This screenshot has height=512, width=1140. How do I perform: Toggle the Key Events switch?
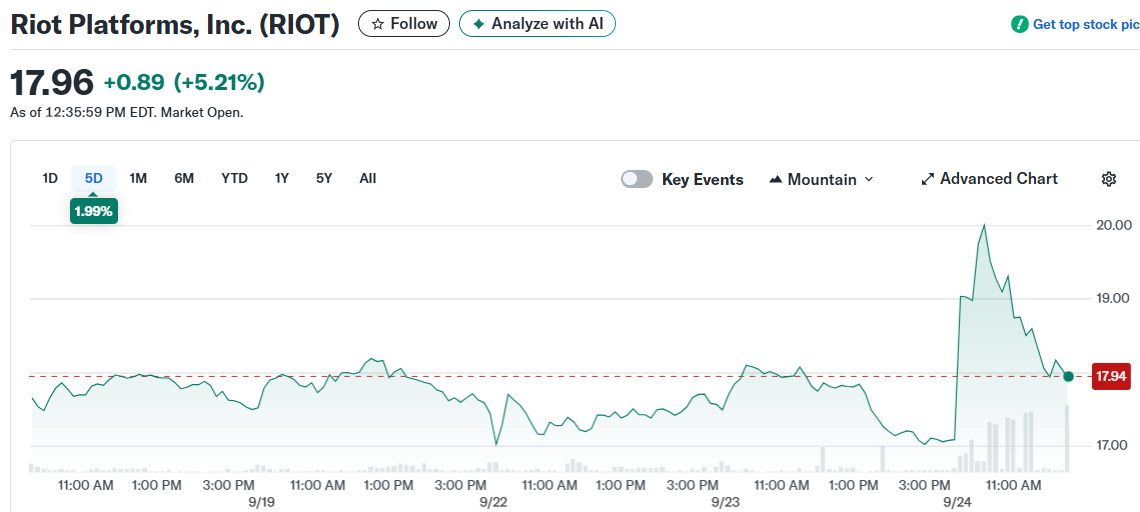[637, 179]
